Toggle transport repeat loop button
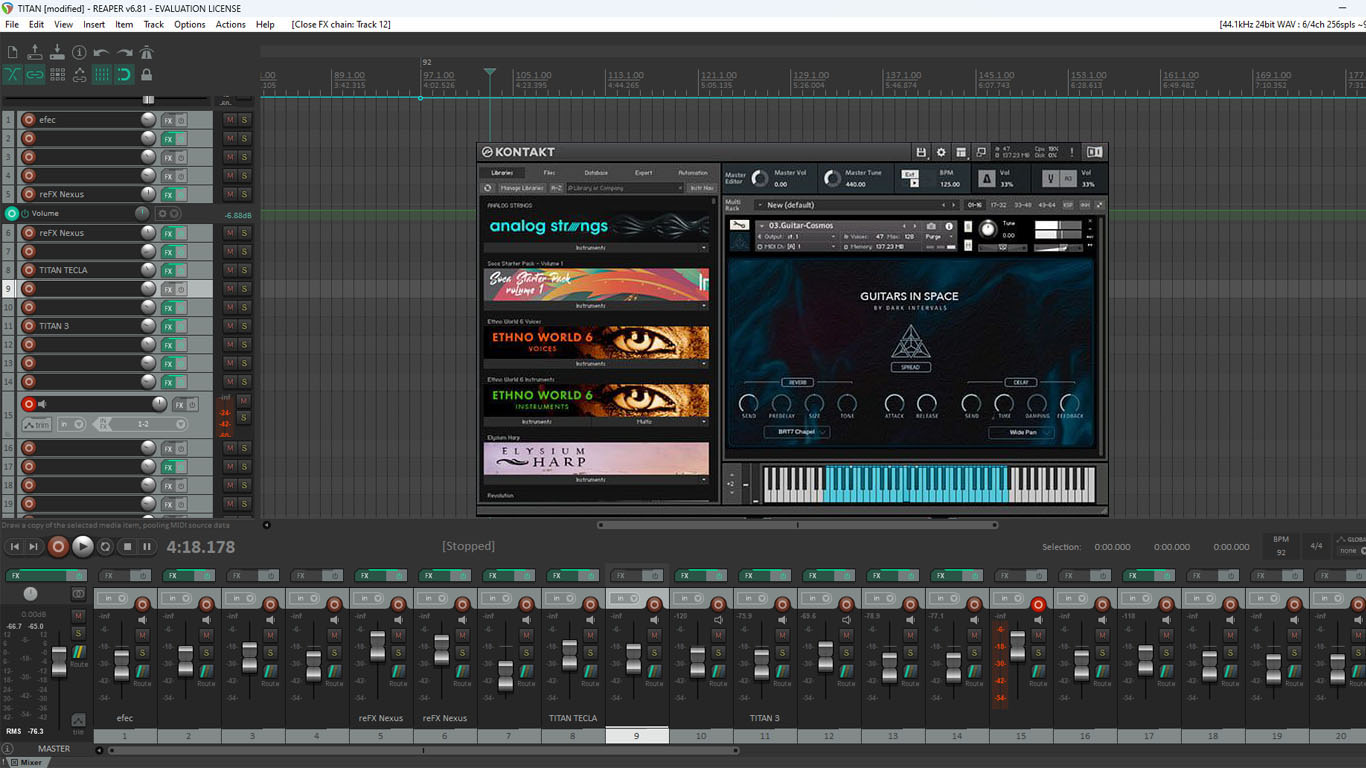Screen dimensions: 1366x768 106,546
